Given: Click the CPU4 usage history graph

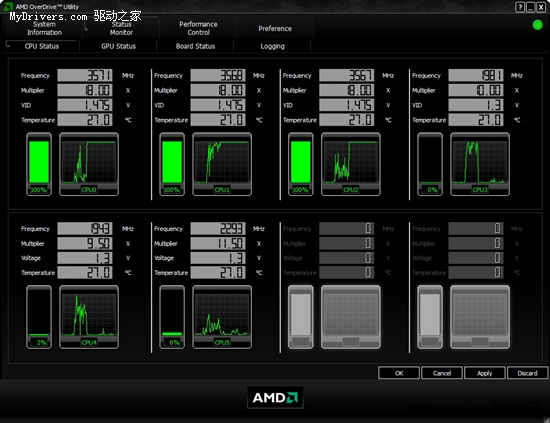Looking at the screenshot, I should click(x=89, y=317).
